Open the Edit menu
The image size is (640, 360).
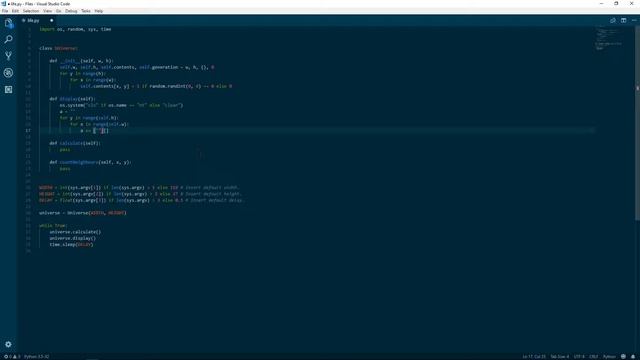[15, 11]
